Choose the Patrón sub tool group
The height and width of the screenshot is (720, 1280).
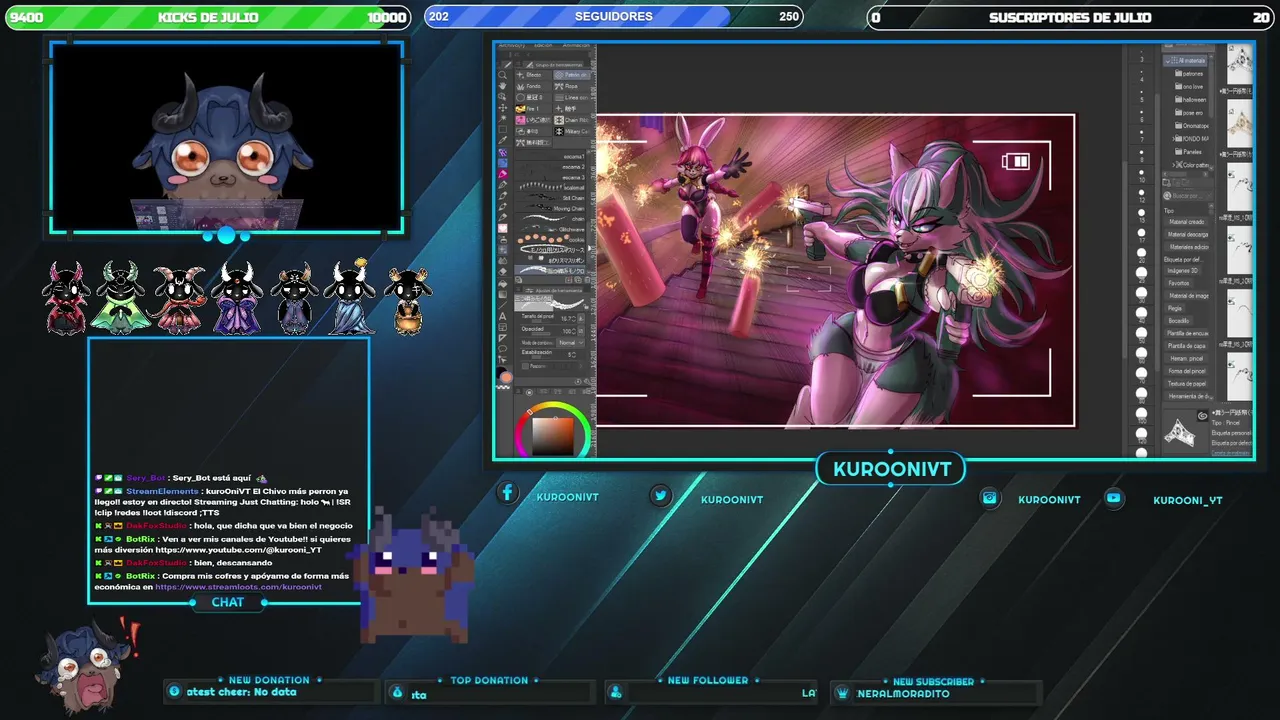click(x=572, y=75)
